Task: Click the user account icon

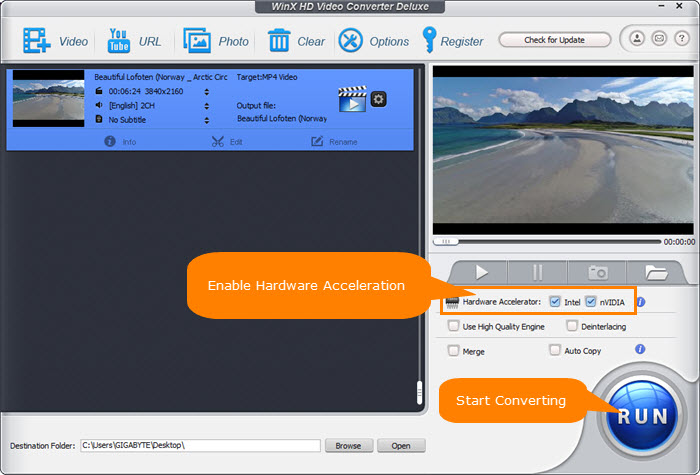Action: 637,38
